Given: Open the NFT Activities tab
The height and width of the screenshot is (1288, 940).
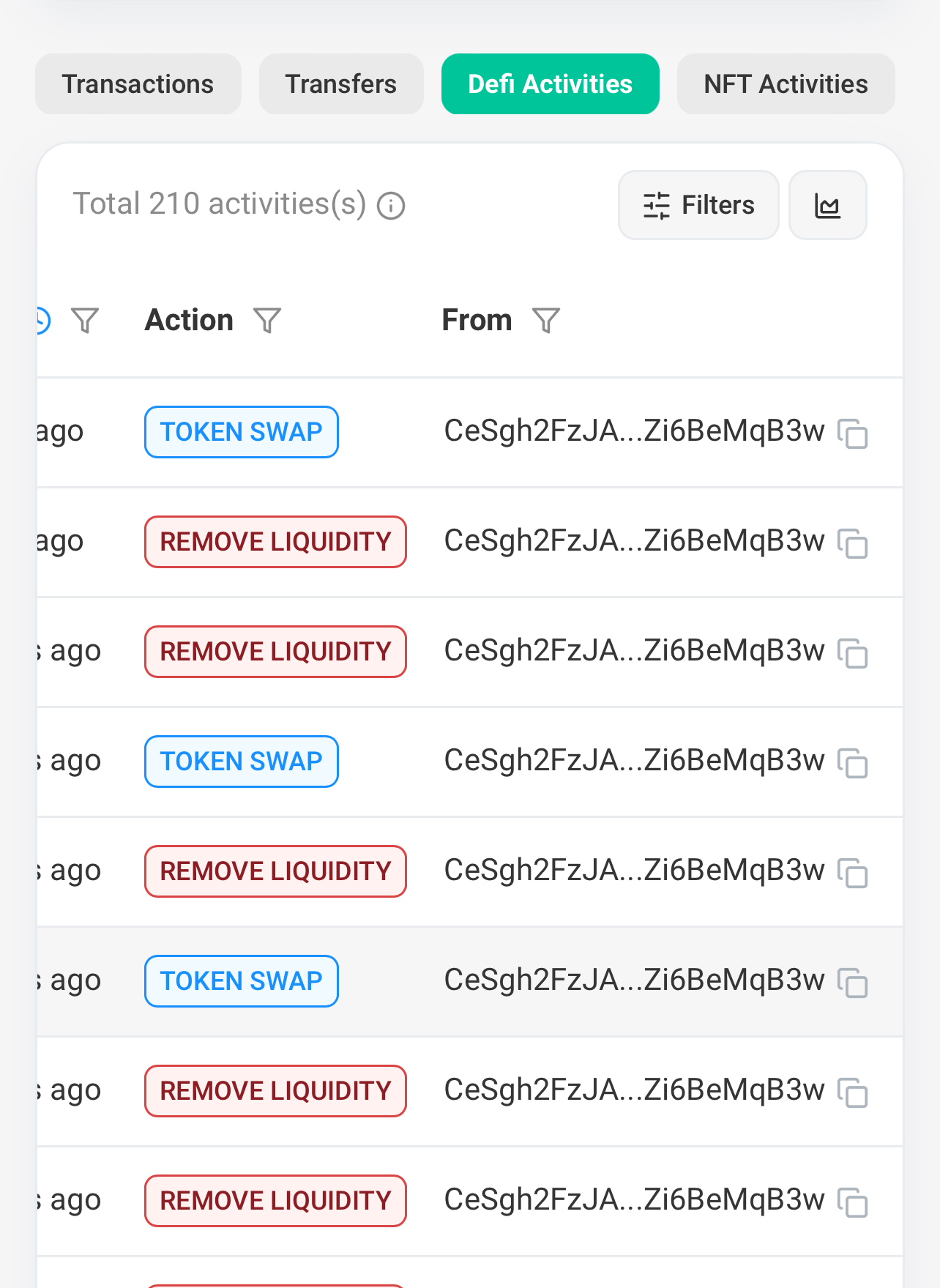Looking at the screenshot, I should click(786, 84).
